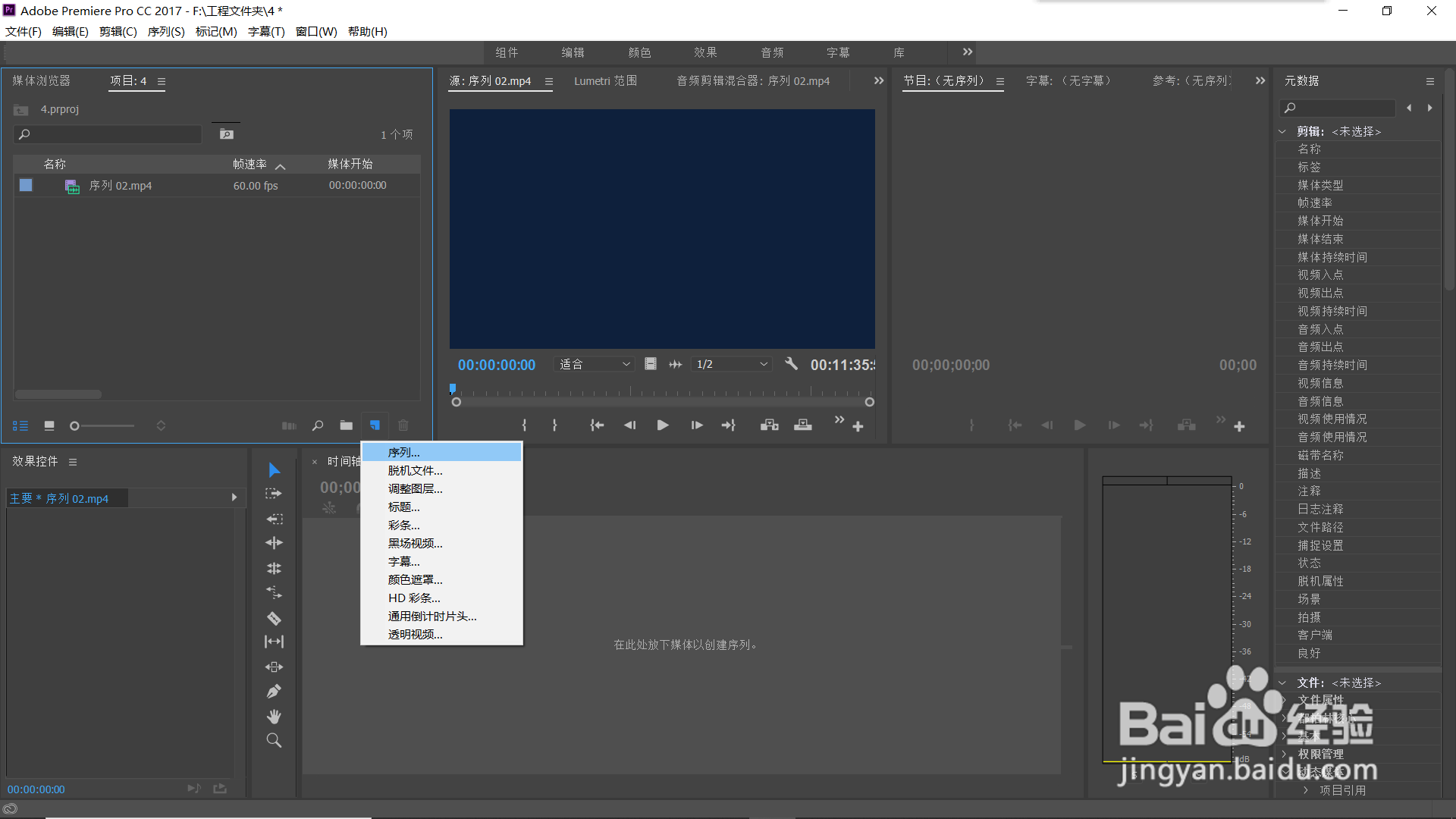Viewport: 1456px width, 819px height.
Task: Play the source monitor clip
Action: click(662, 425)
